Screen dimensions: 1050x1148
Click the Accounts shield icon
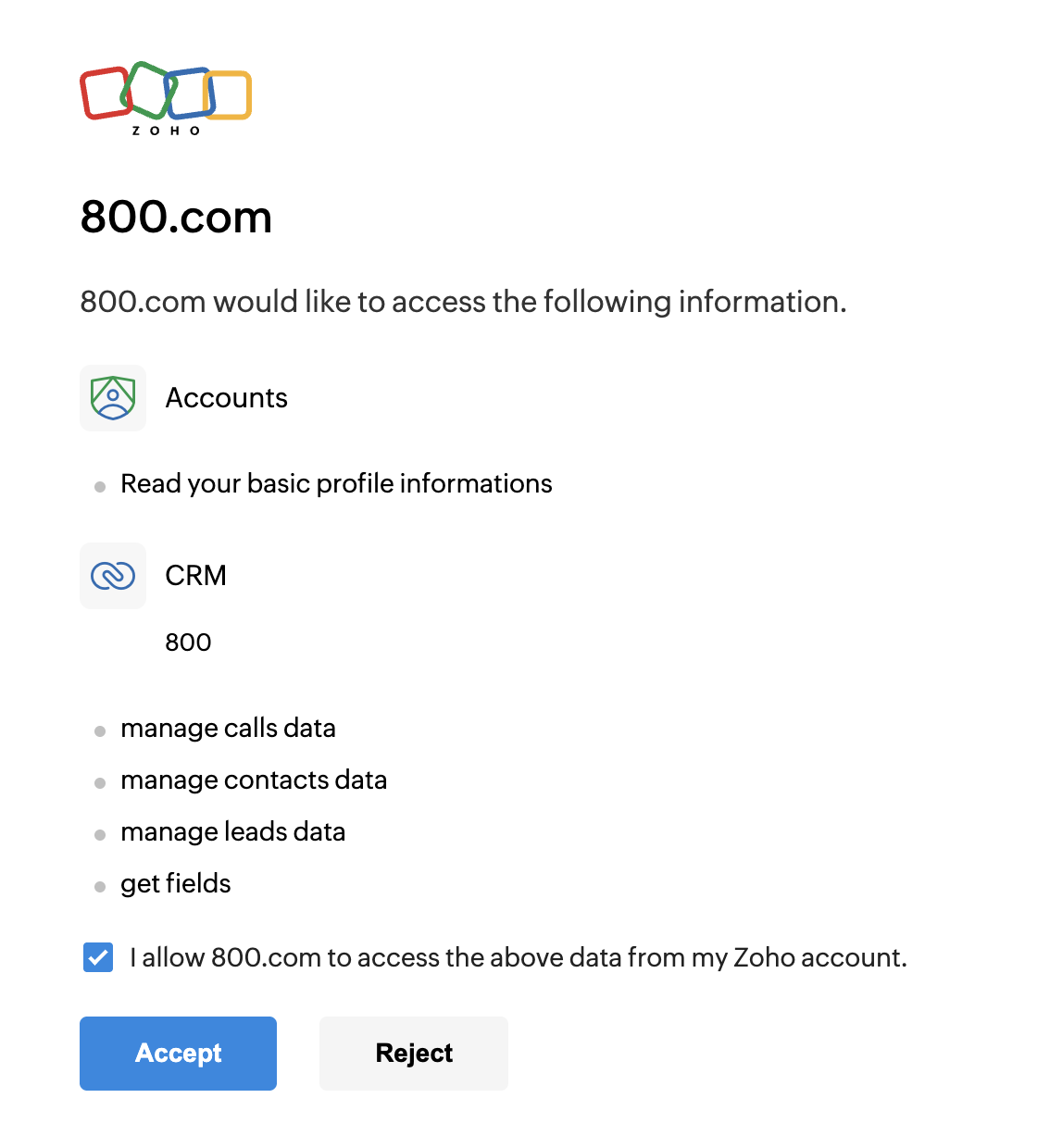pyautogui.click(x=113, y=398)
